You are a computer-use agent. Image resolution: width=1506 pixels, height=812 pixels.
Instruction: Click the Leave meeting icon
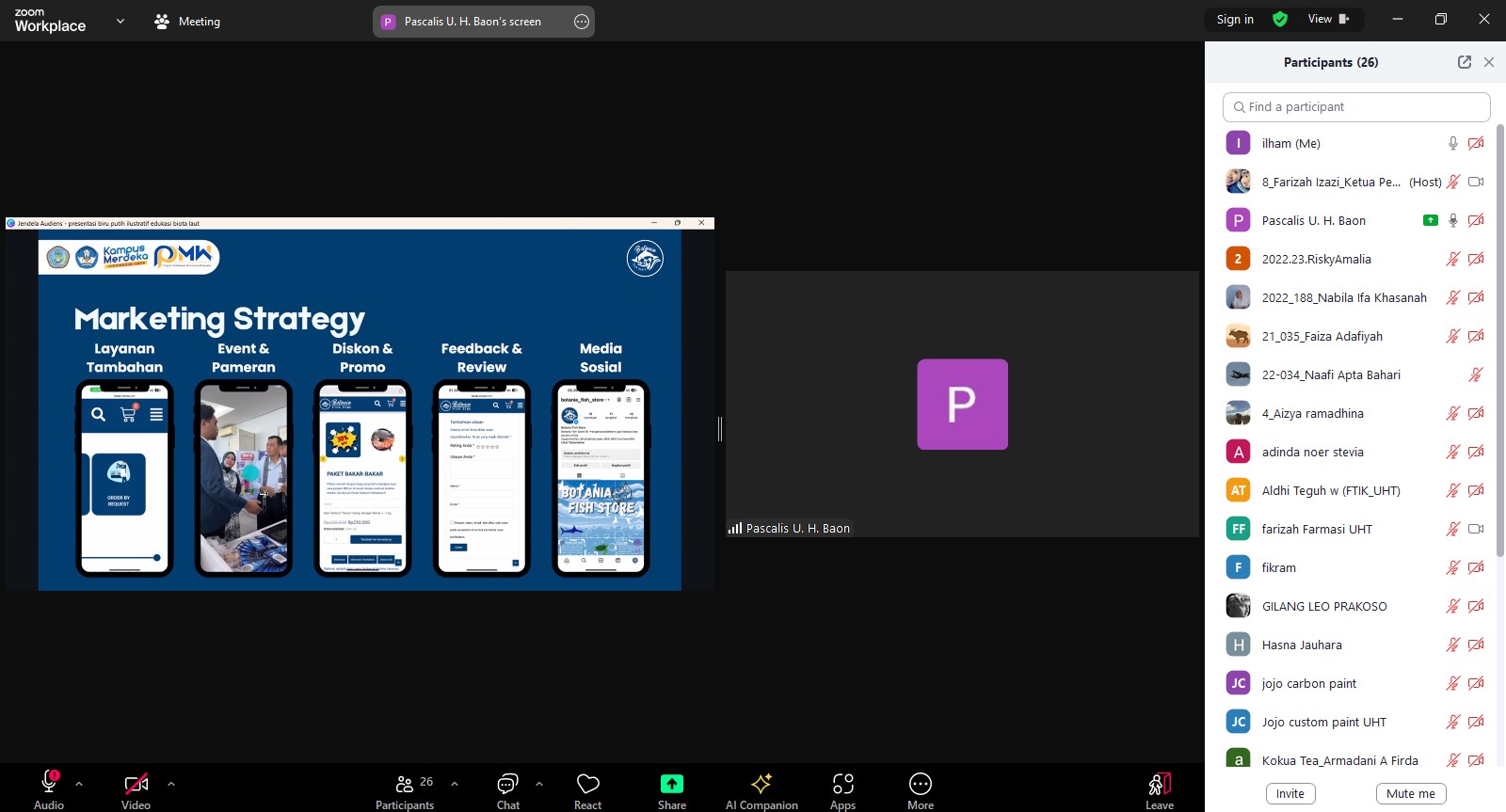[x=1159, y=784]
